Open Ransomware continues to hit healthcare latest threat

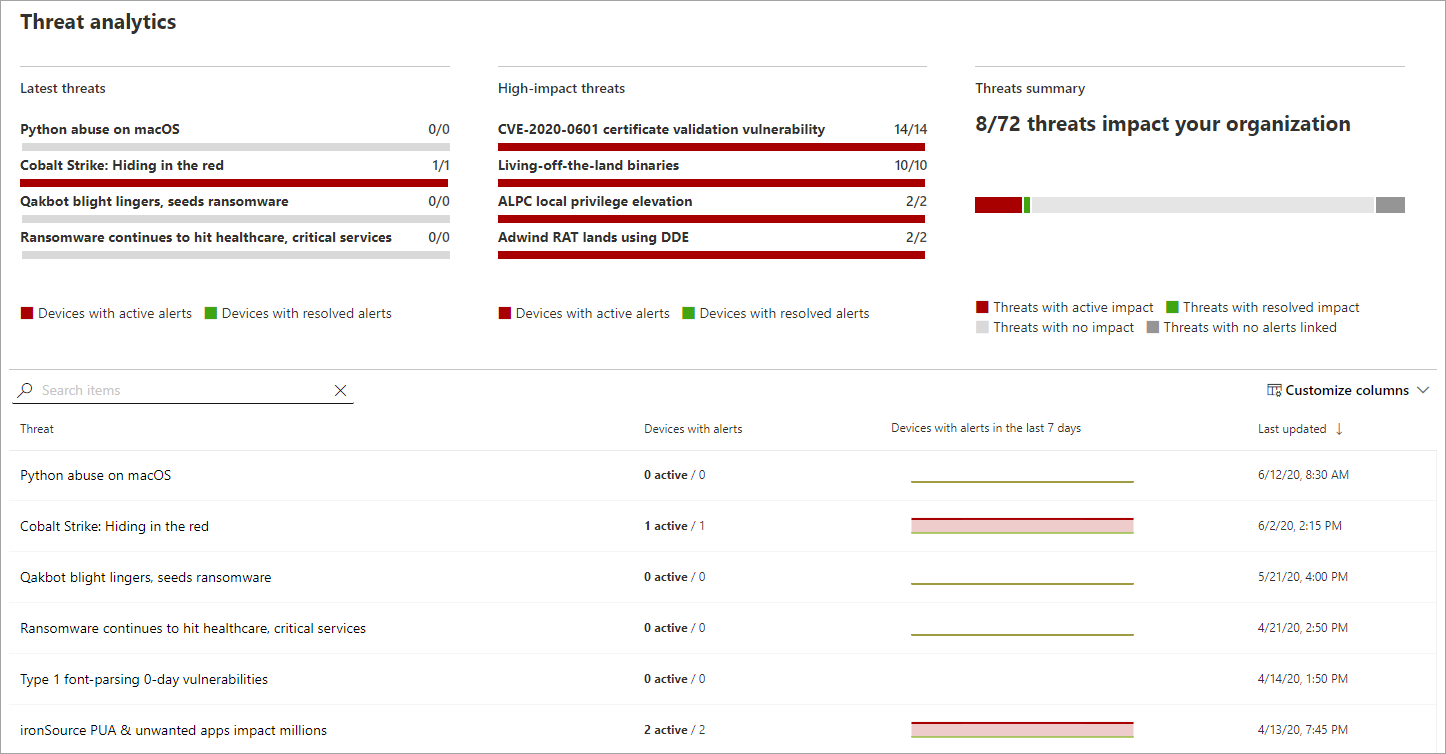tap(206, 237)
